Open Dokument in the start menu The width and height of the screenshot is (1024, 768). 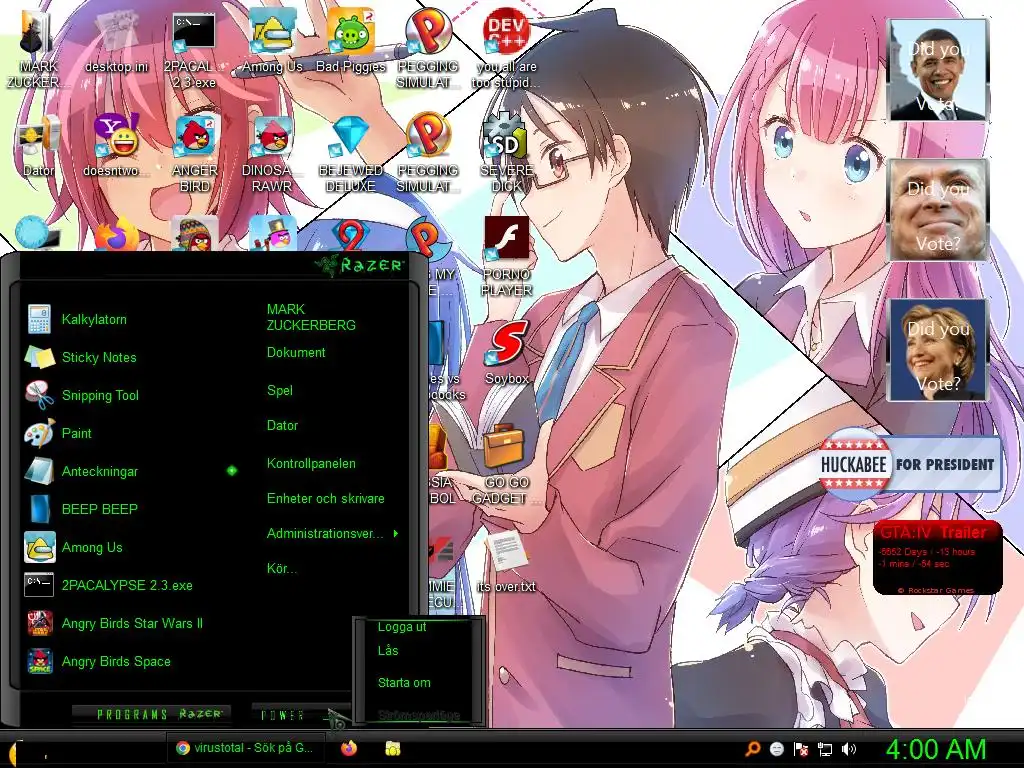click(296, 353)
